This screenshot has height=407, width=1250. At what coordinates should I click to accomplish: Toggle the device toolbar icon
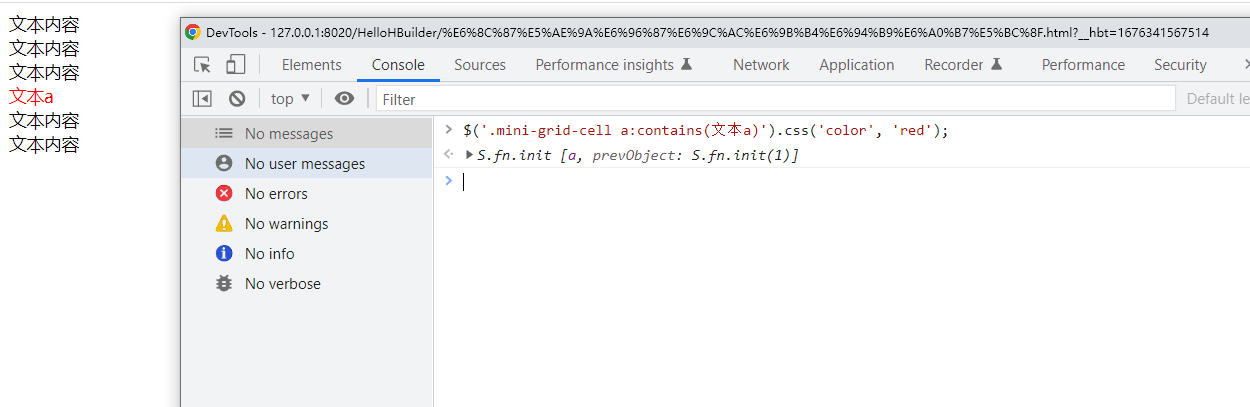[x=235, y=65]
